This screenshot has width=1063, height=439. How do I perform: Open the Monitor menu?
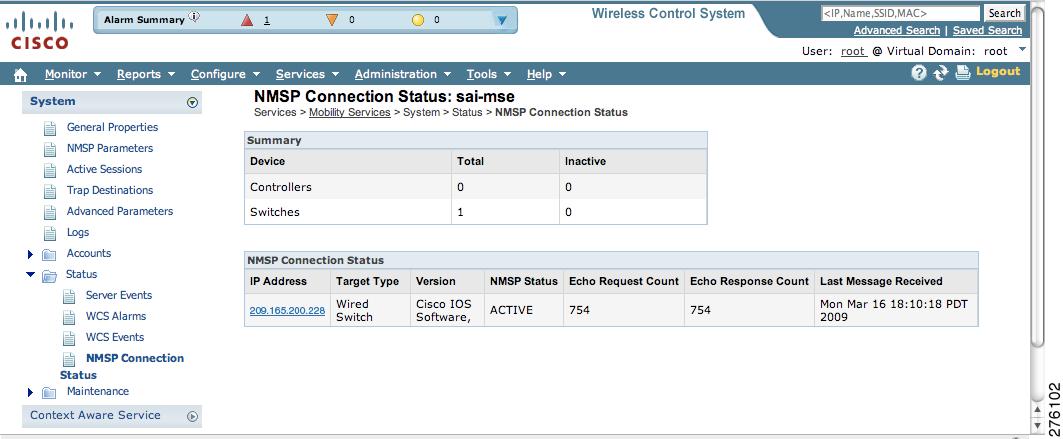pos(73,75)
